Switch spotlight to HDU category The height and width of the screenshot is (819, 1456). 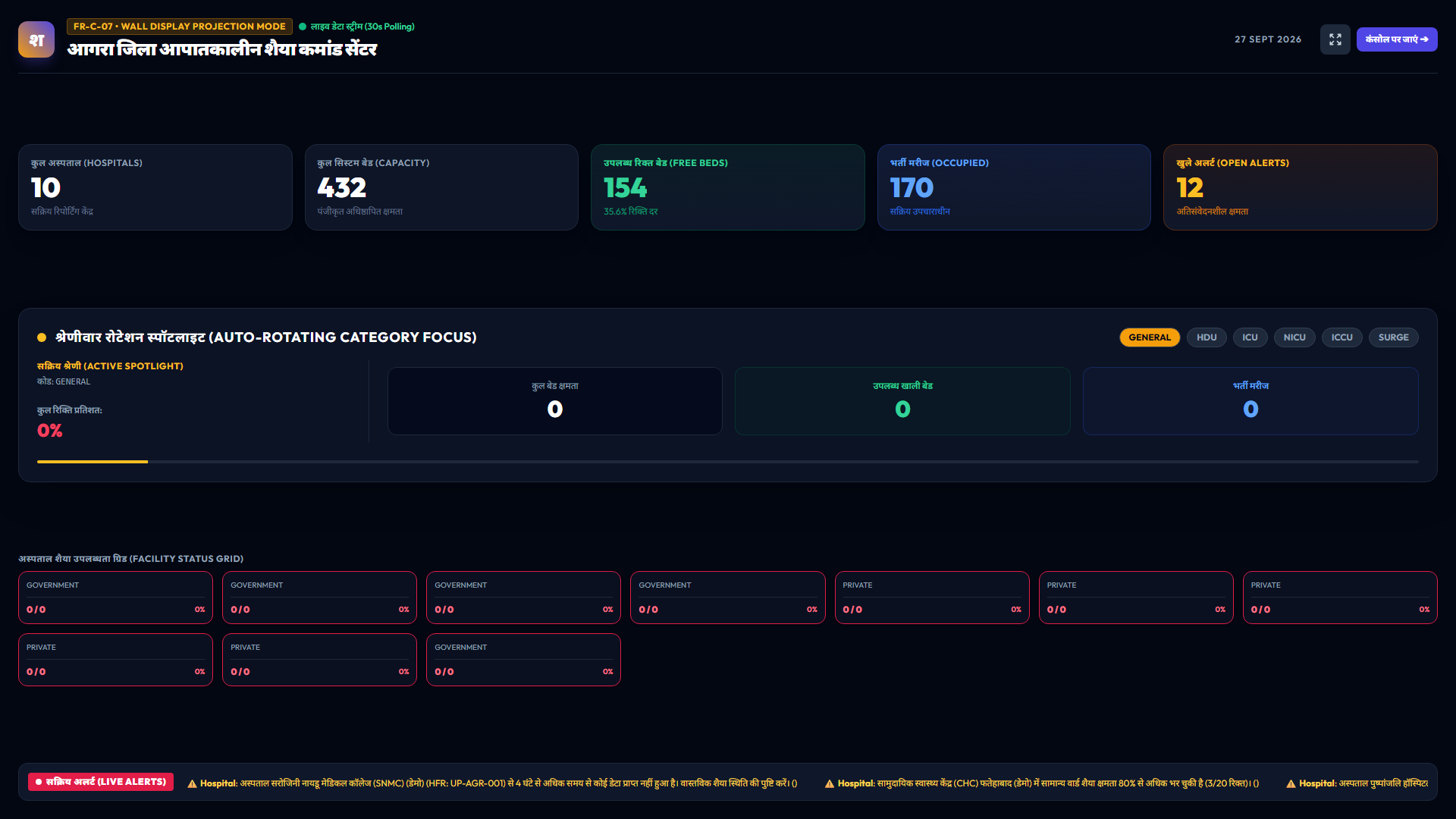(1207, 337)
